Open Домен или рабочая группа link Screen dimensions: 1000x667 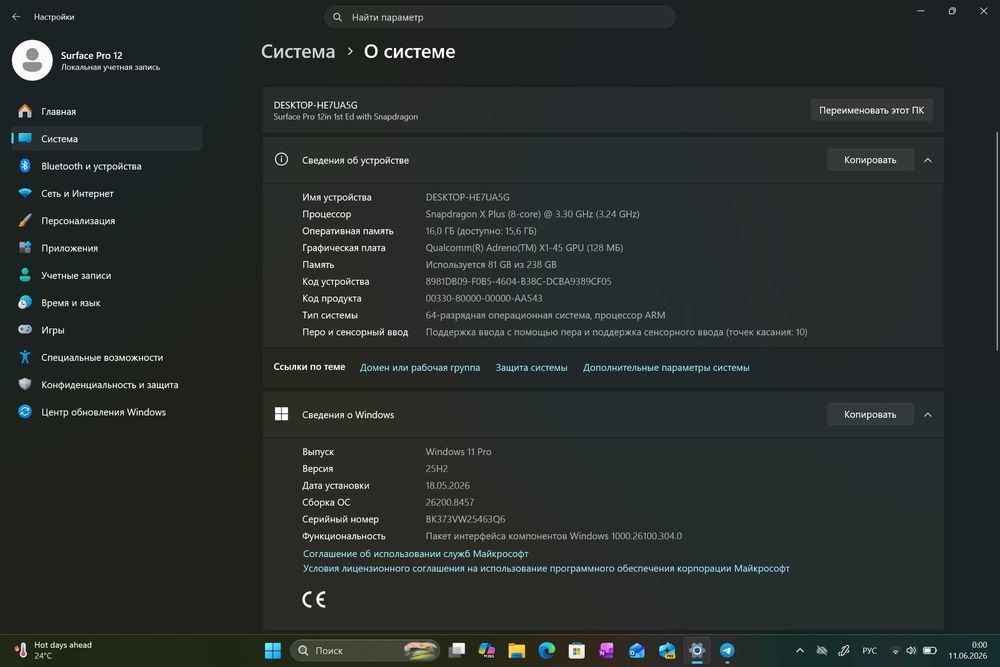[x=420, y=367]
